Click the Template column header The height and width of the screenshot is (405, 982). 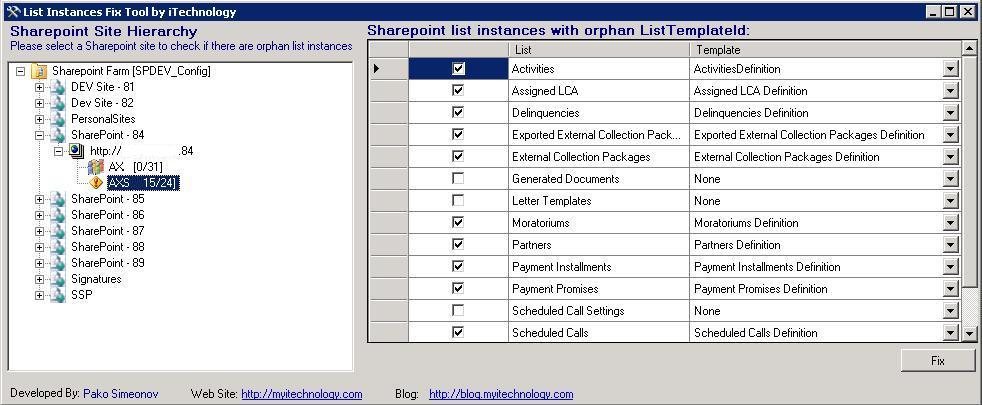tap(825, 49)
